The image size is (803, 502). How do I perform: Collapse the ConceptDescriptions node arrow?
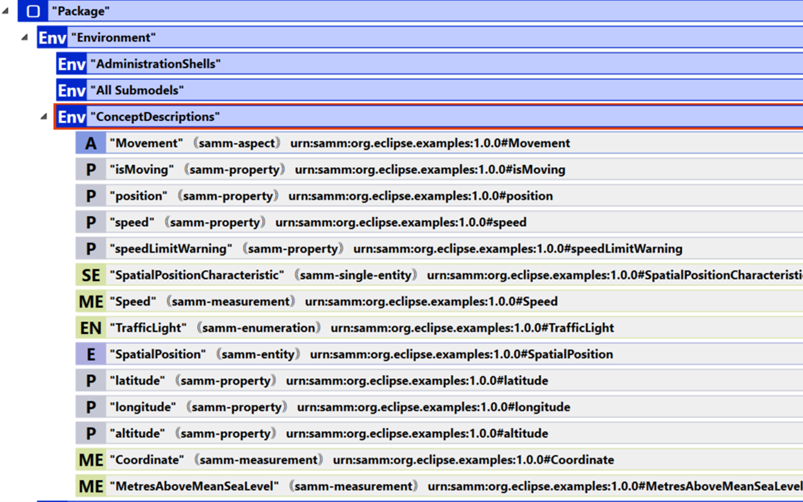point(44,116)
